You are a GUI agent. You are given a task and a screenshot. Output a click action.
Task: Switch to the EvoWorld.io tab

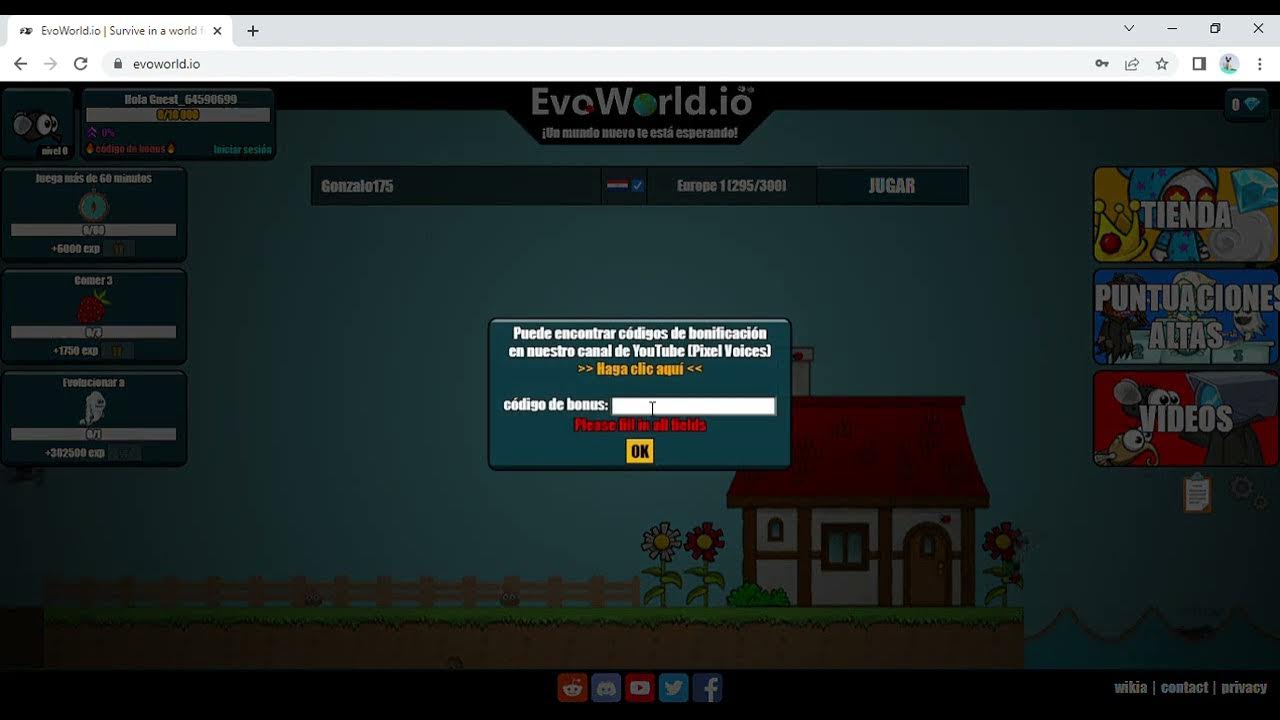coord(121,31)
